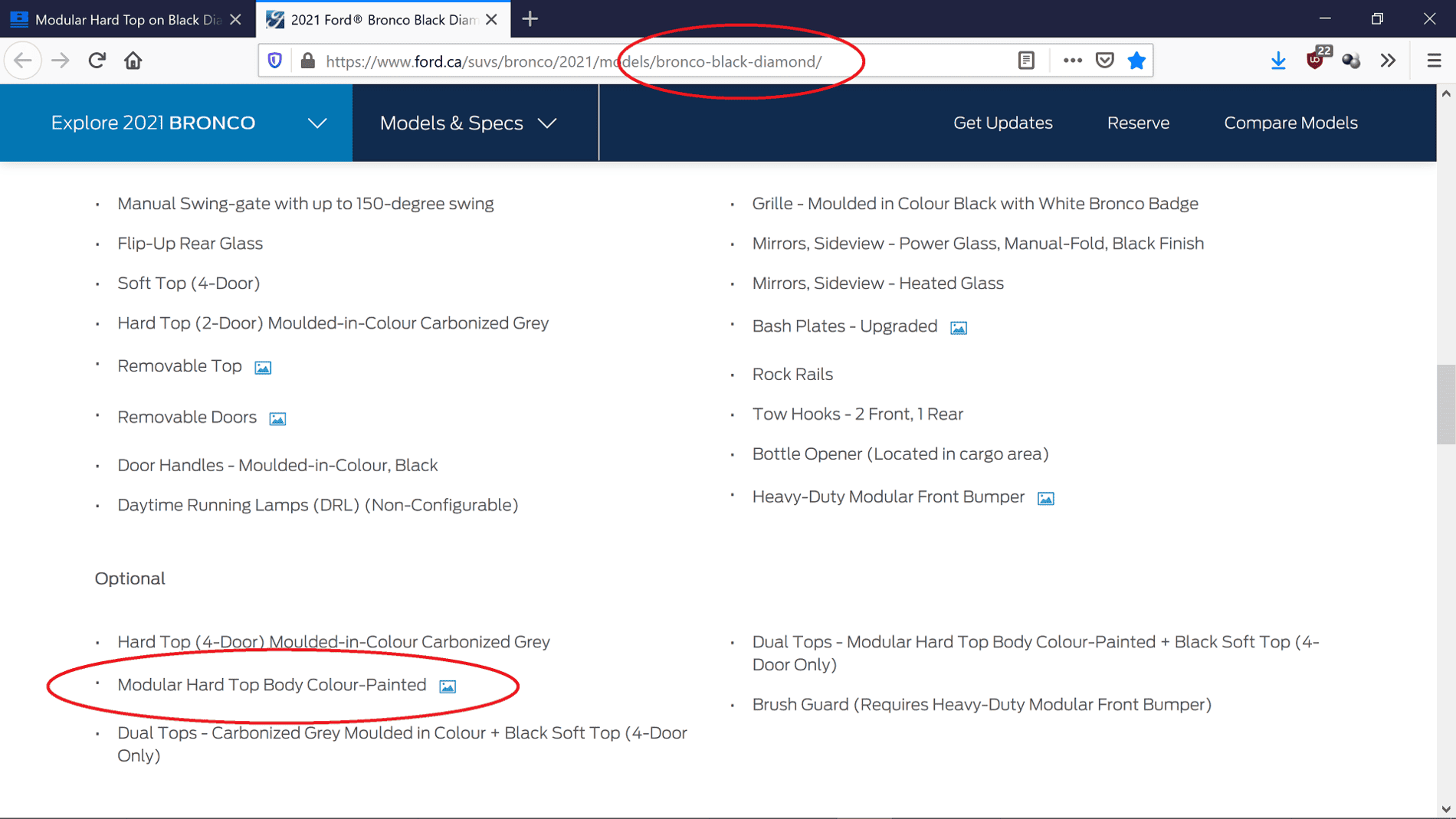The height and width of the screenshot is (819, 1456).
Task: View image for Heavy-Duty Modular Front Bumper
Action: [x=1046, y=499]
